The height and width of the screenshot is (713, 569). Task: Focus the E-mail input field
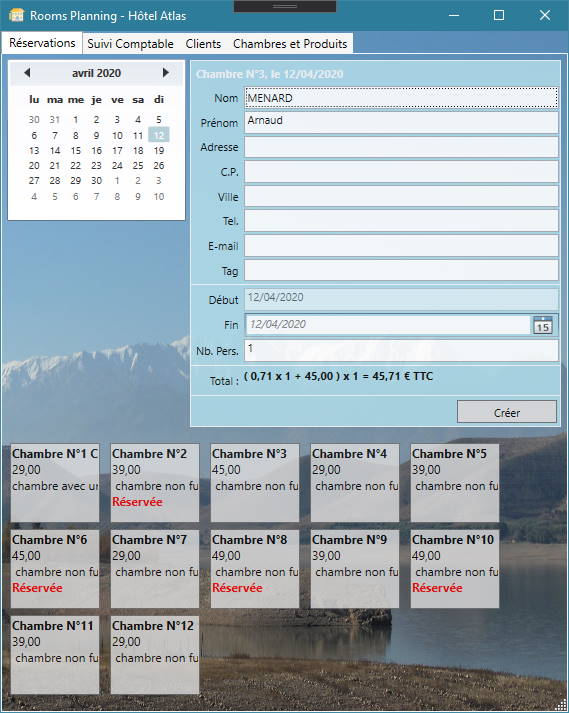(x=402, y=246)
